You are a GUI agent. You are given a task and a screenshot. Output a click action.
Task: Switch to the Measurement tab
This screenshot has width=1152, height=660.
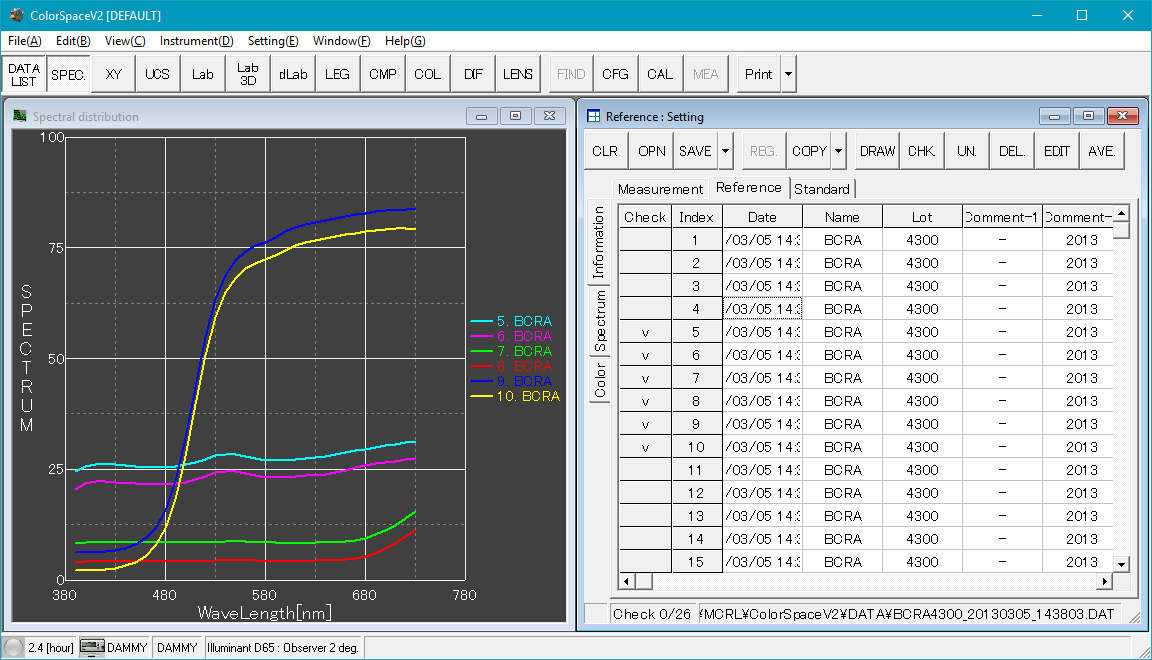(x=660, y=189)
